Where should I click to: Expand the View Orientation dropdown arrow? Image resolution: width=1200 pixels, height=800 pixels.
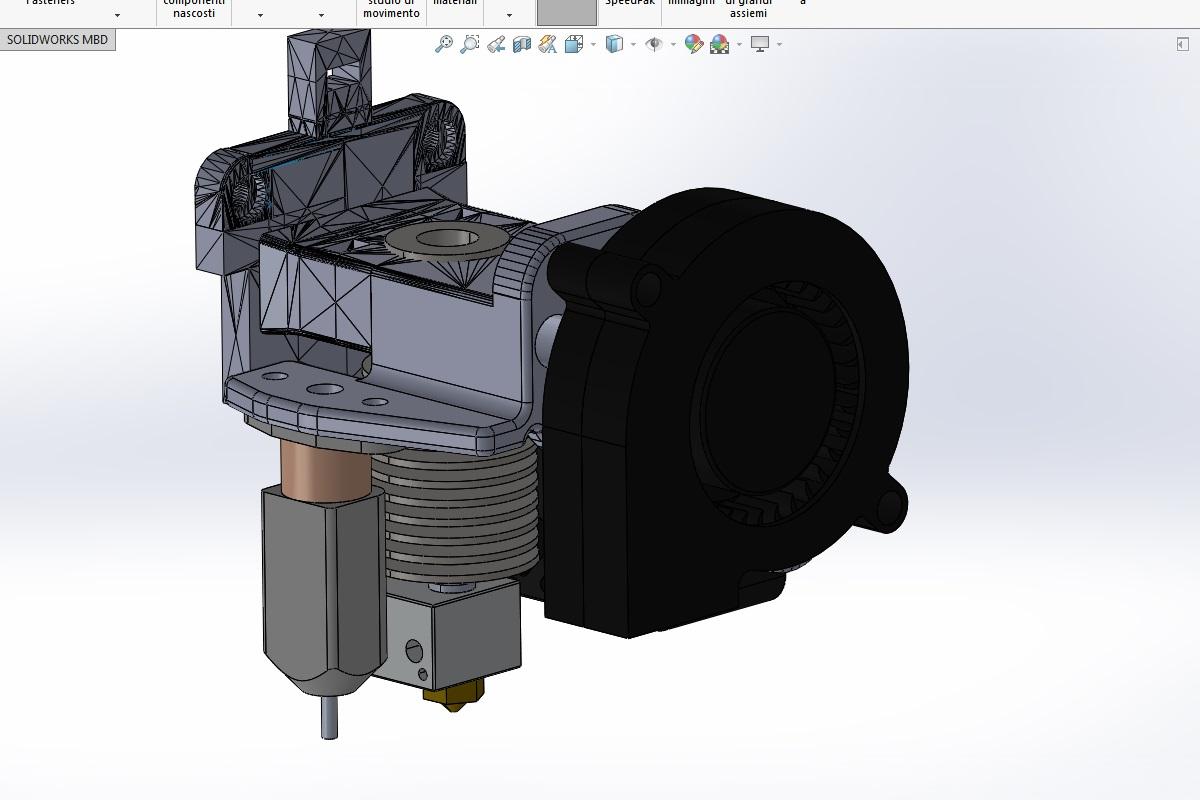point(593,44)
